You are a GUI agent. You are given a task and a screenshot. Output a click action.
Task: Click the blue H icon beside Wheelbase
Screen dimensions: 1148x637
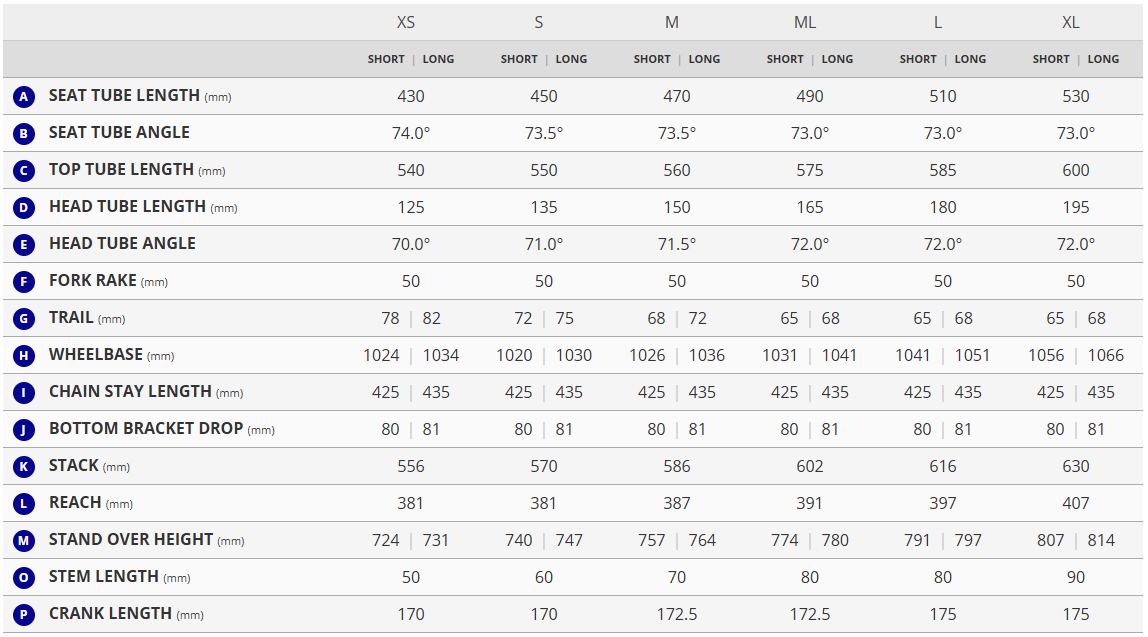point(24,356)
